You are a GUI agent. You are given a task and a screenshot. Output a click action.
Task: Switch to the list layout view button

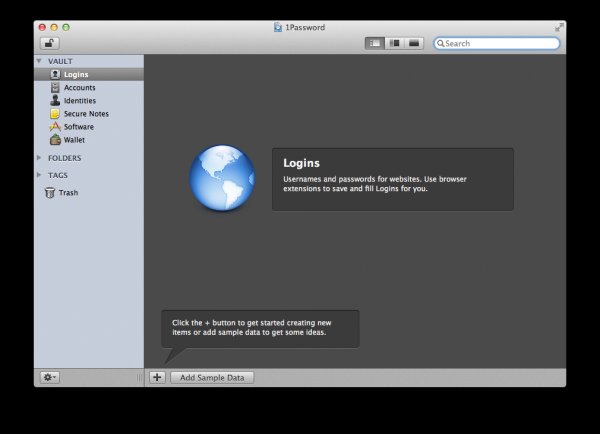(374, 43)
